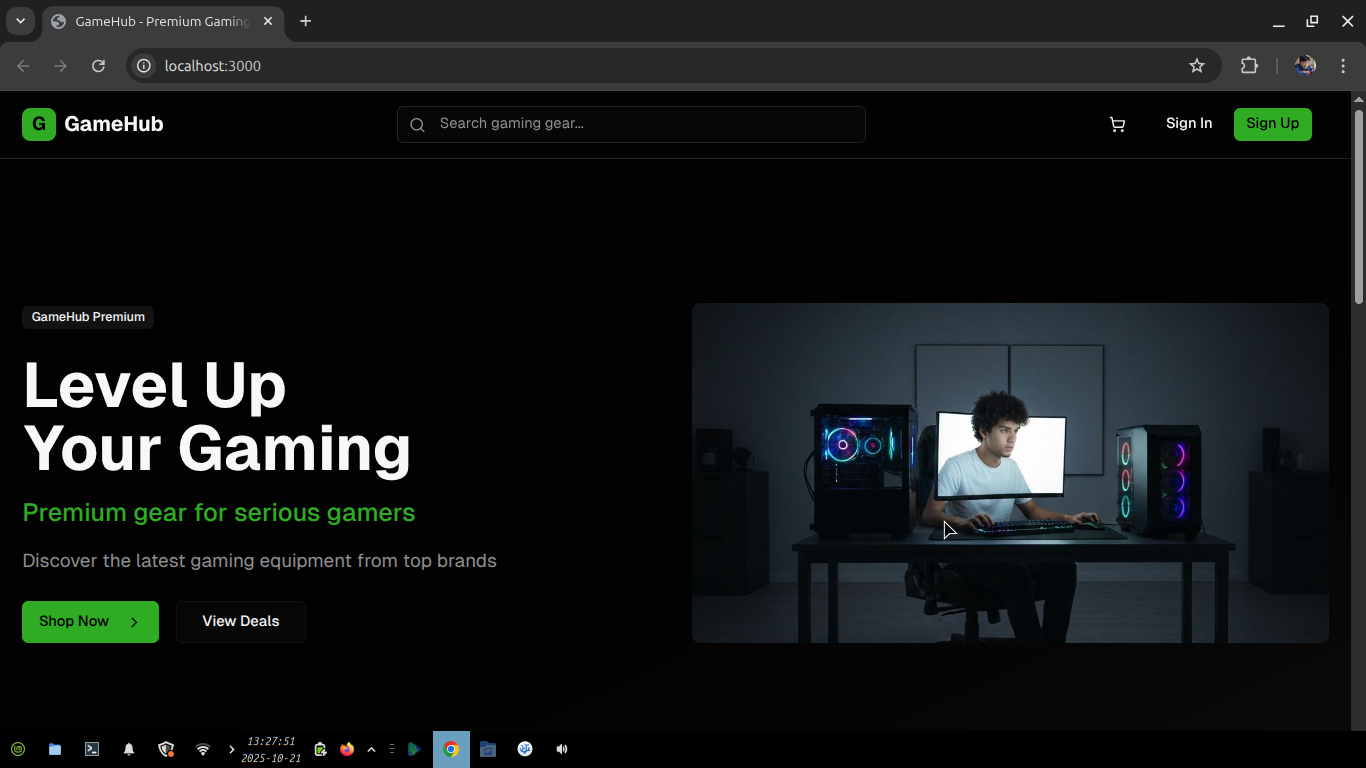Screen dimensions: 1366x768
Task: Launch Firefox from the taskbar
Action: coord(347,748)
